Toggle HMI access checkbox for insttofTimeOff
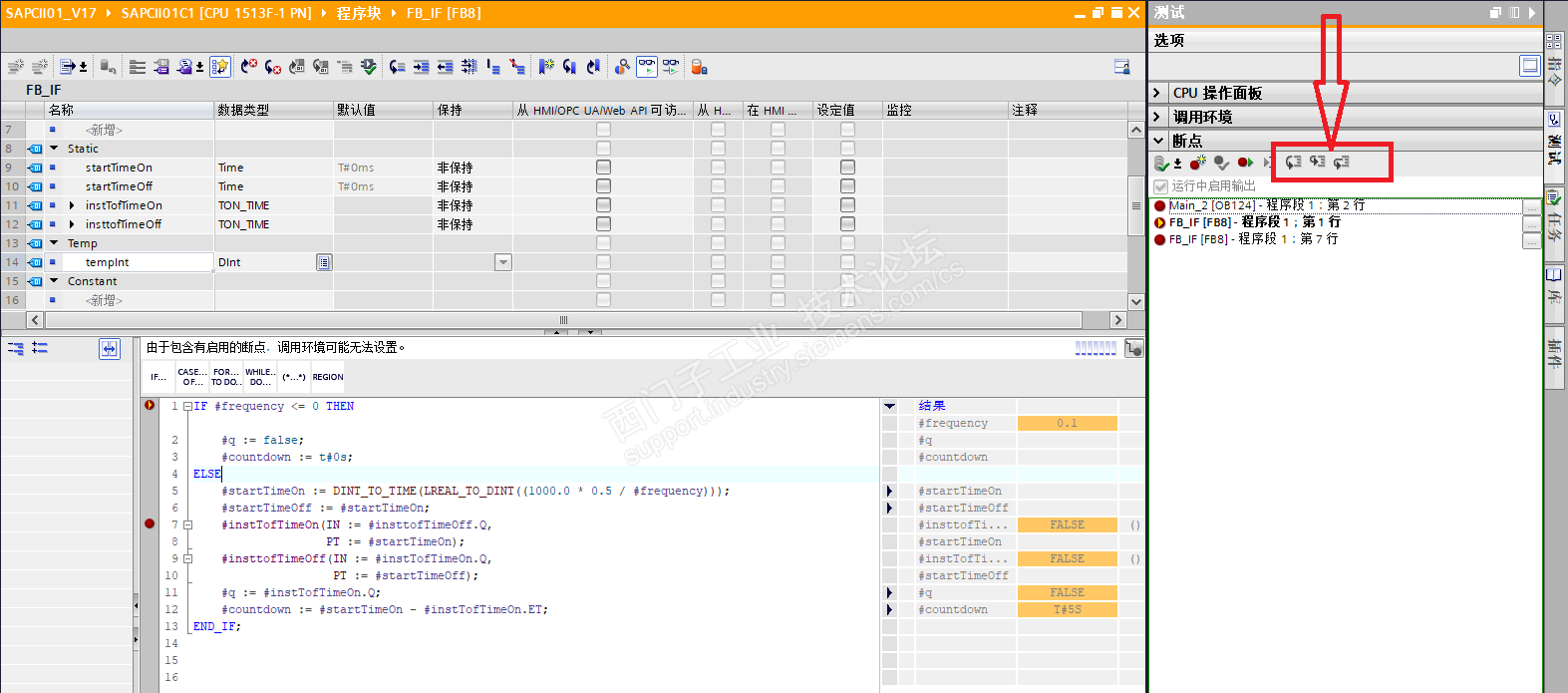Viewport: 1568px width, 693px height. click(x=603, y=224)
